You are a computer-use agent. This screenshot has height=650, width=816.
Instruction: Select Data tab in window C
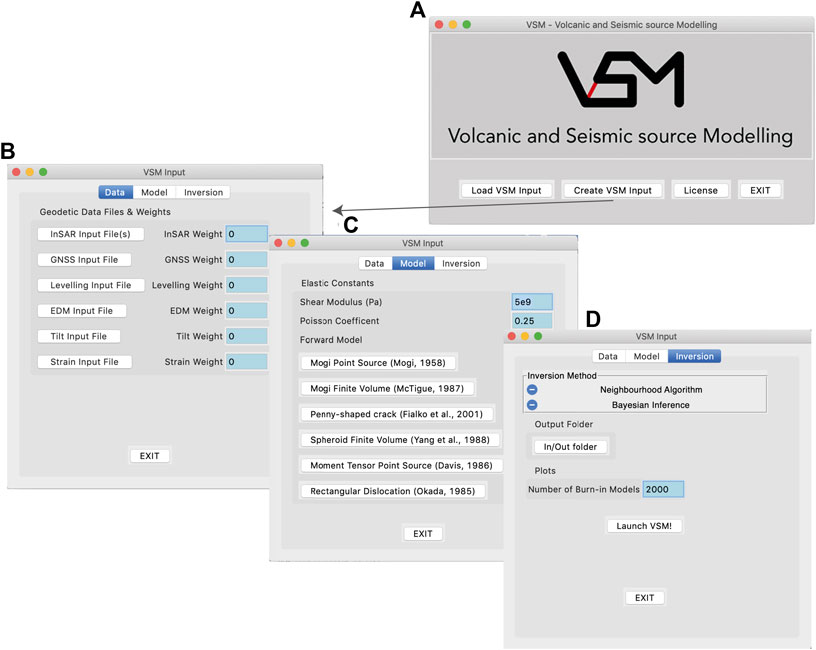point(374,263)
